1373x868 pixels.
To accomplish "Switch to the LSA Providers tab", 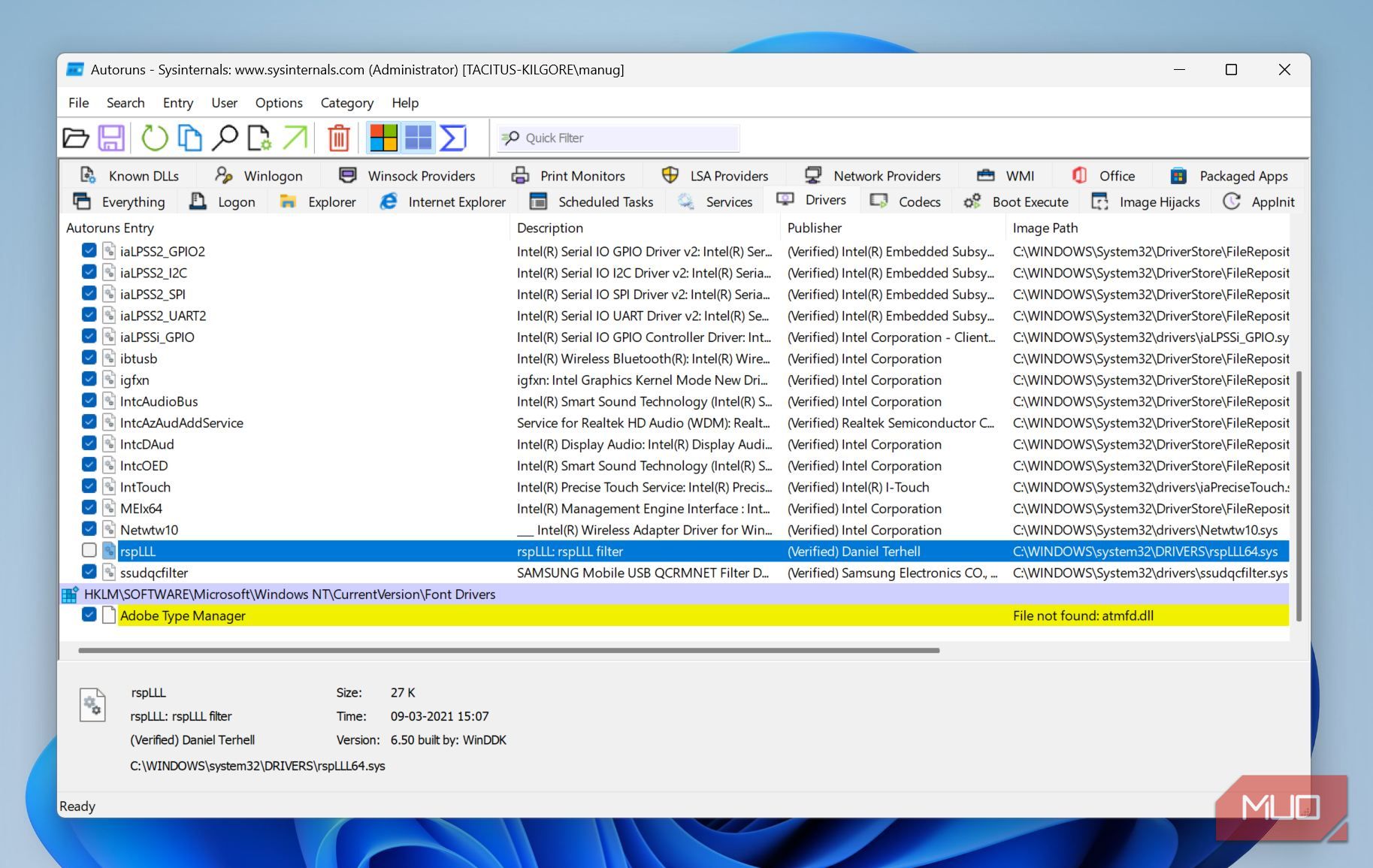I will pos(715,176).
